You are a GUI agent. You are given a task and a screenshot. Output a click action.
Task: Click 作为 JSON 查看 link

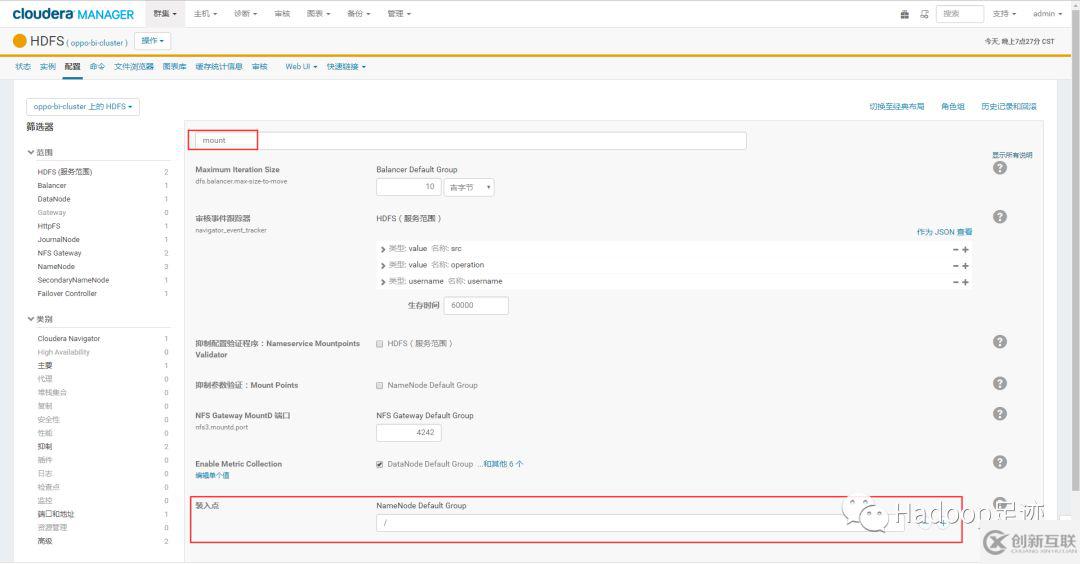pyautogui.click(x=944, y=232)
